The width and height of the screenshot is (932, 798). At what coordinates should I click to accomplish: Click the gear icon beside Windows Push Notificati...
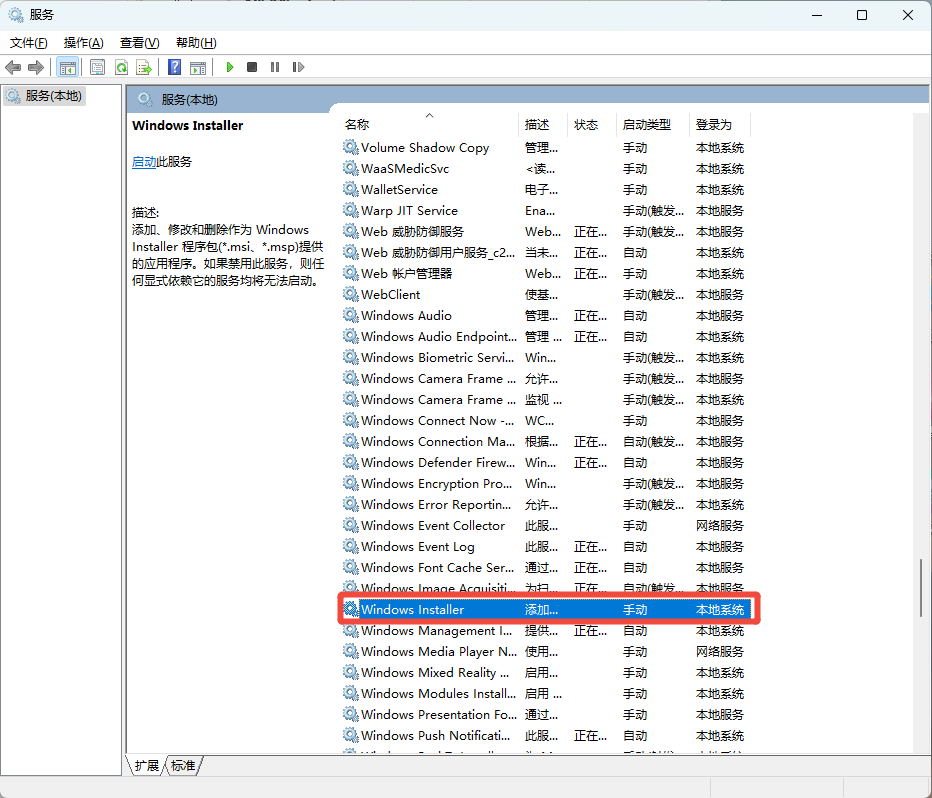[x=351, y=735]
